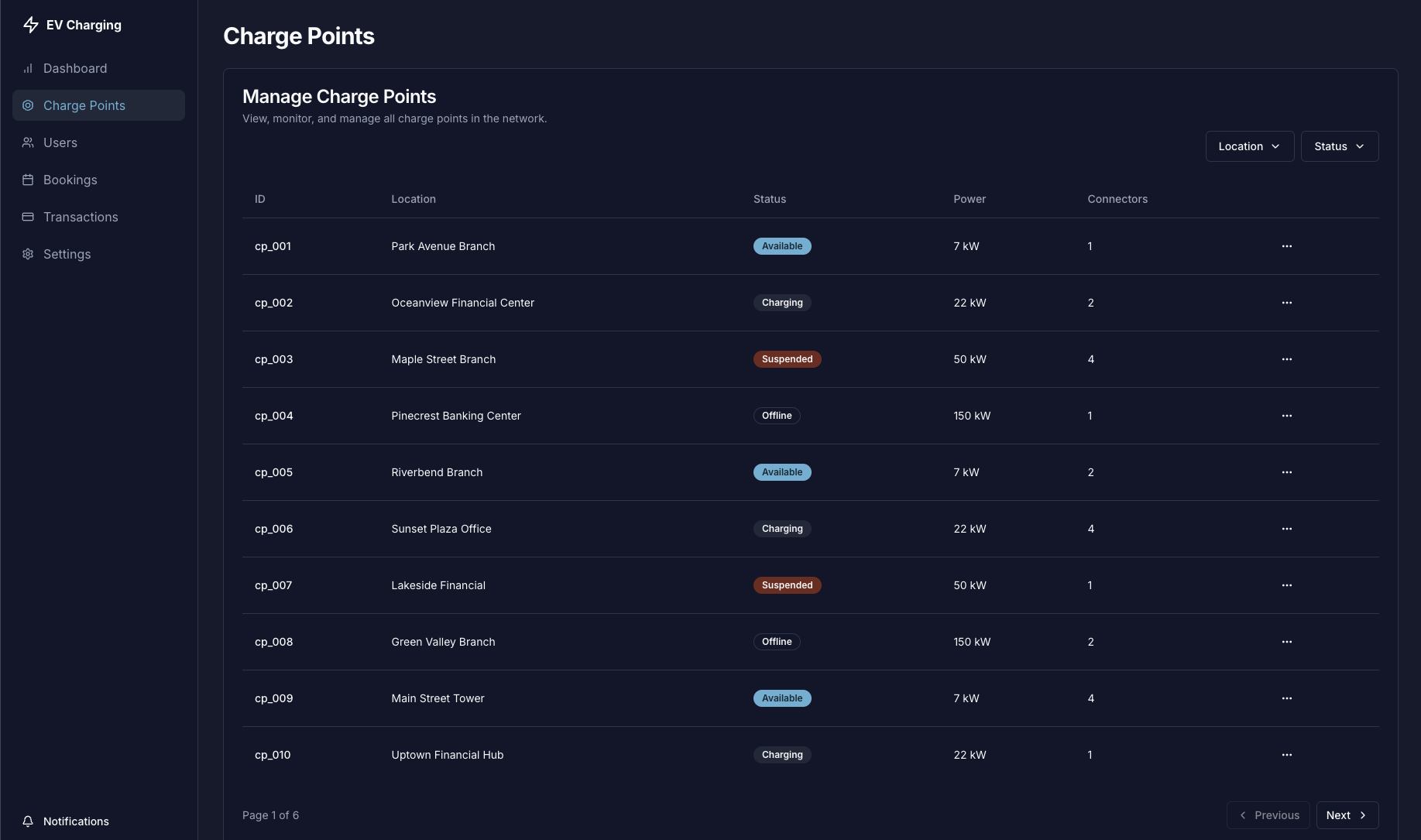Go to Dashboard in sidebar
This screenshot has width=1421, height=840.
pyautogui.click(x=74, y=68)
